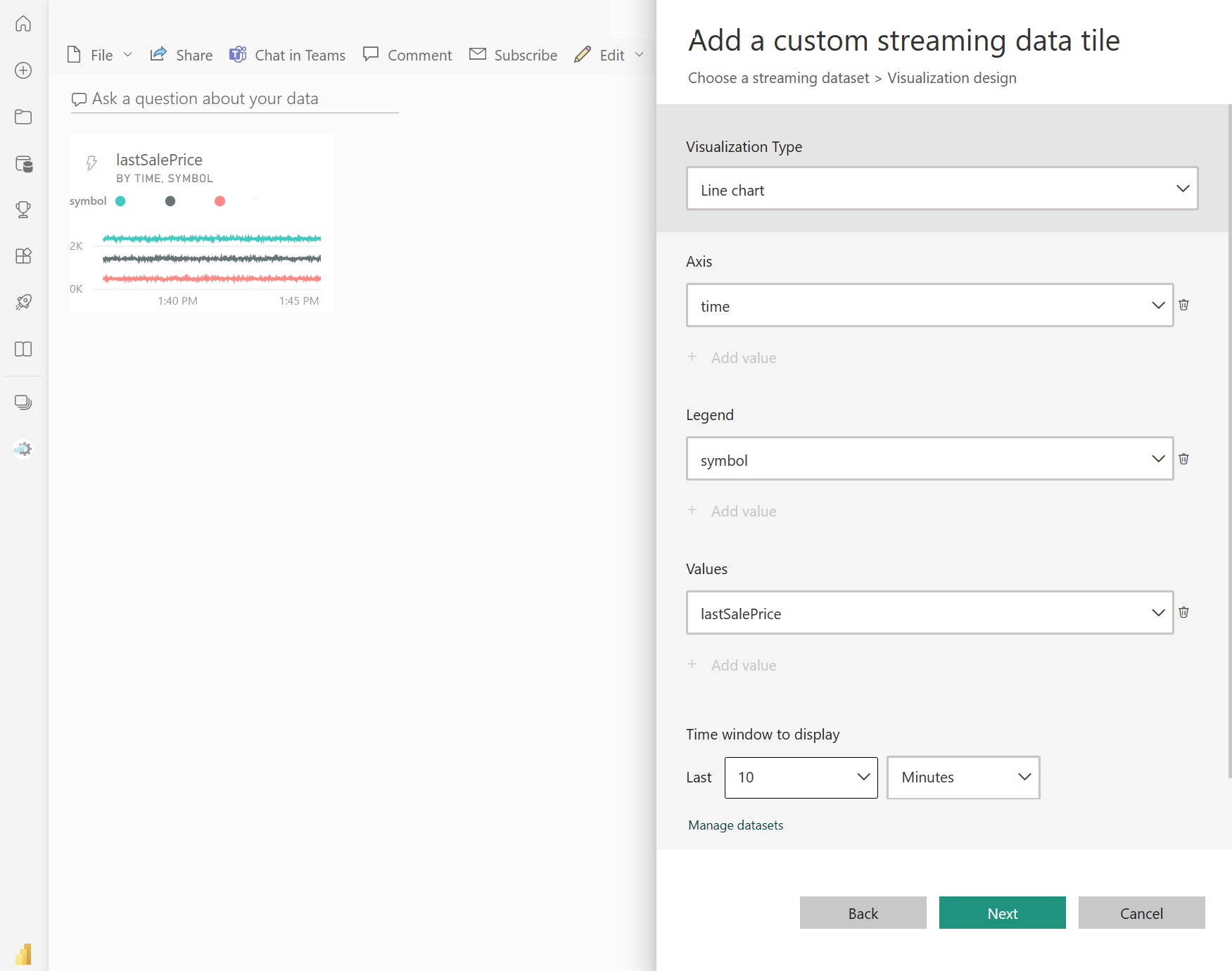The image size is (1232, 971).
Task: Open the data hub icon in sidebar
Action: point(23,164)
